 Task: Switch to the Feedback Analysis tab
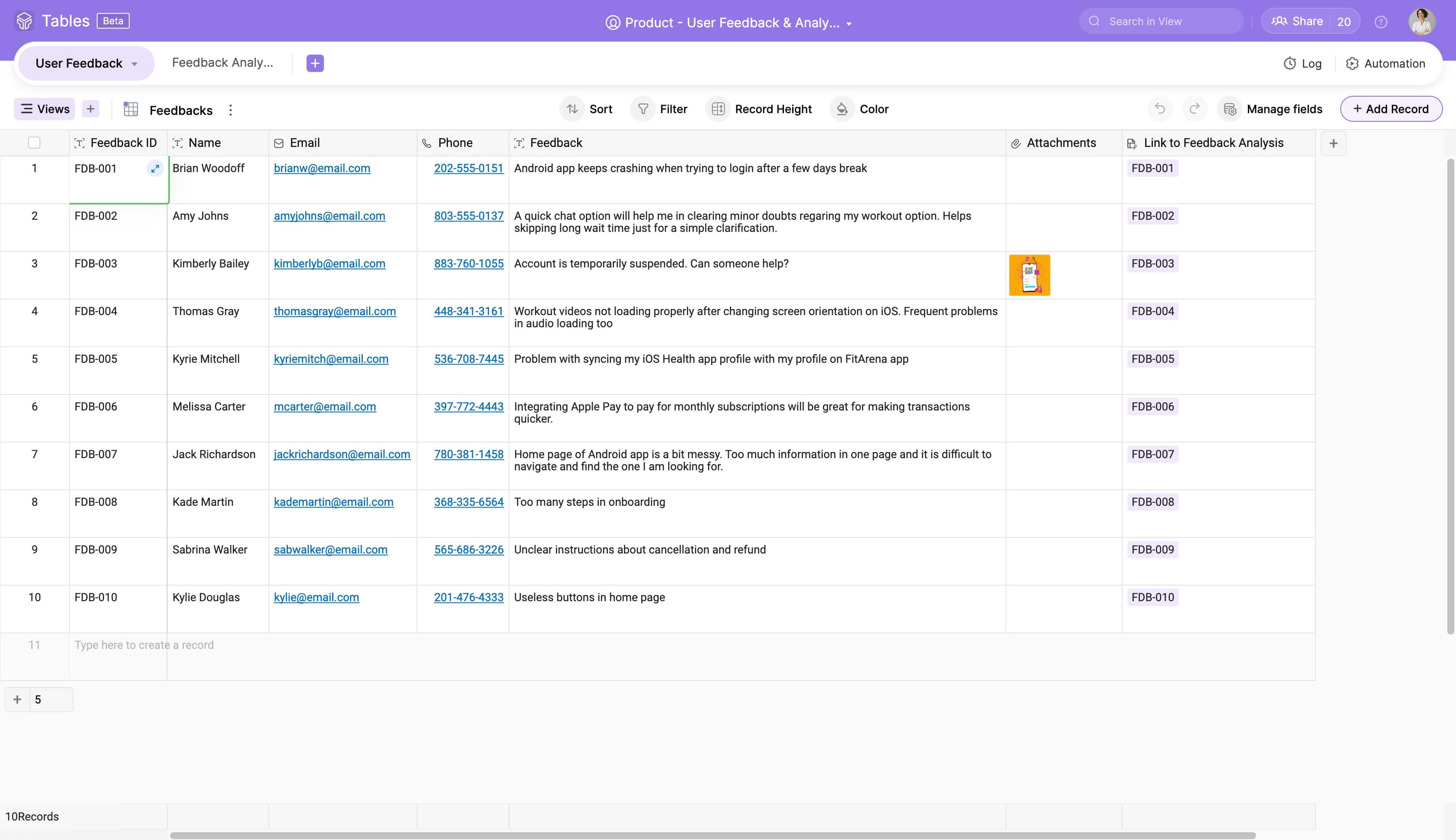222,62
